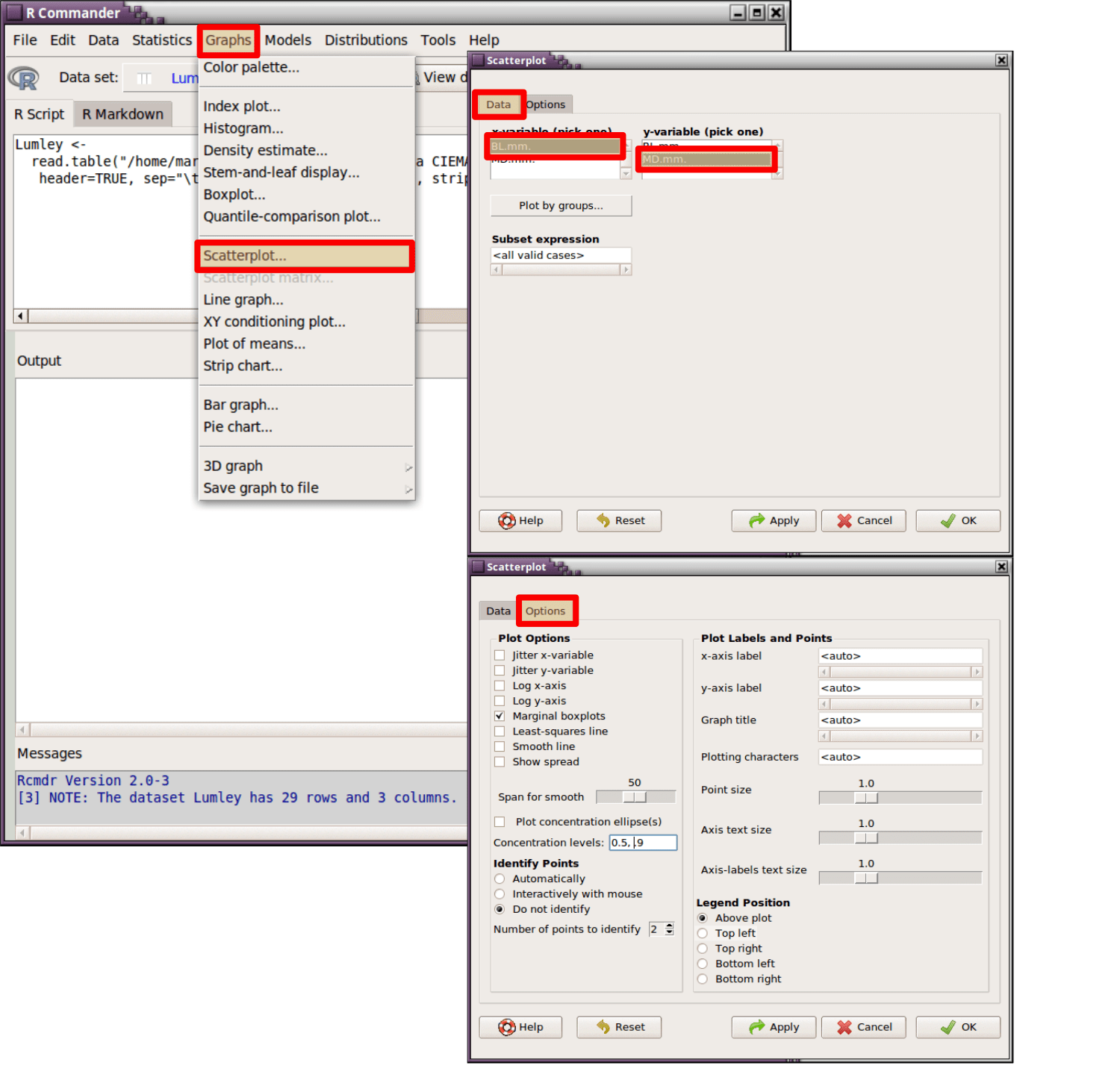
Task: Enable Jitter x-variable checkbox
Action: (500, 655)
